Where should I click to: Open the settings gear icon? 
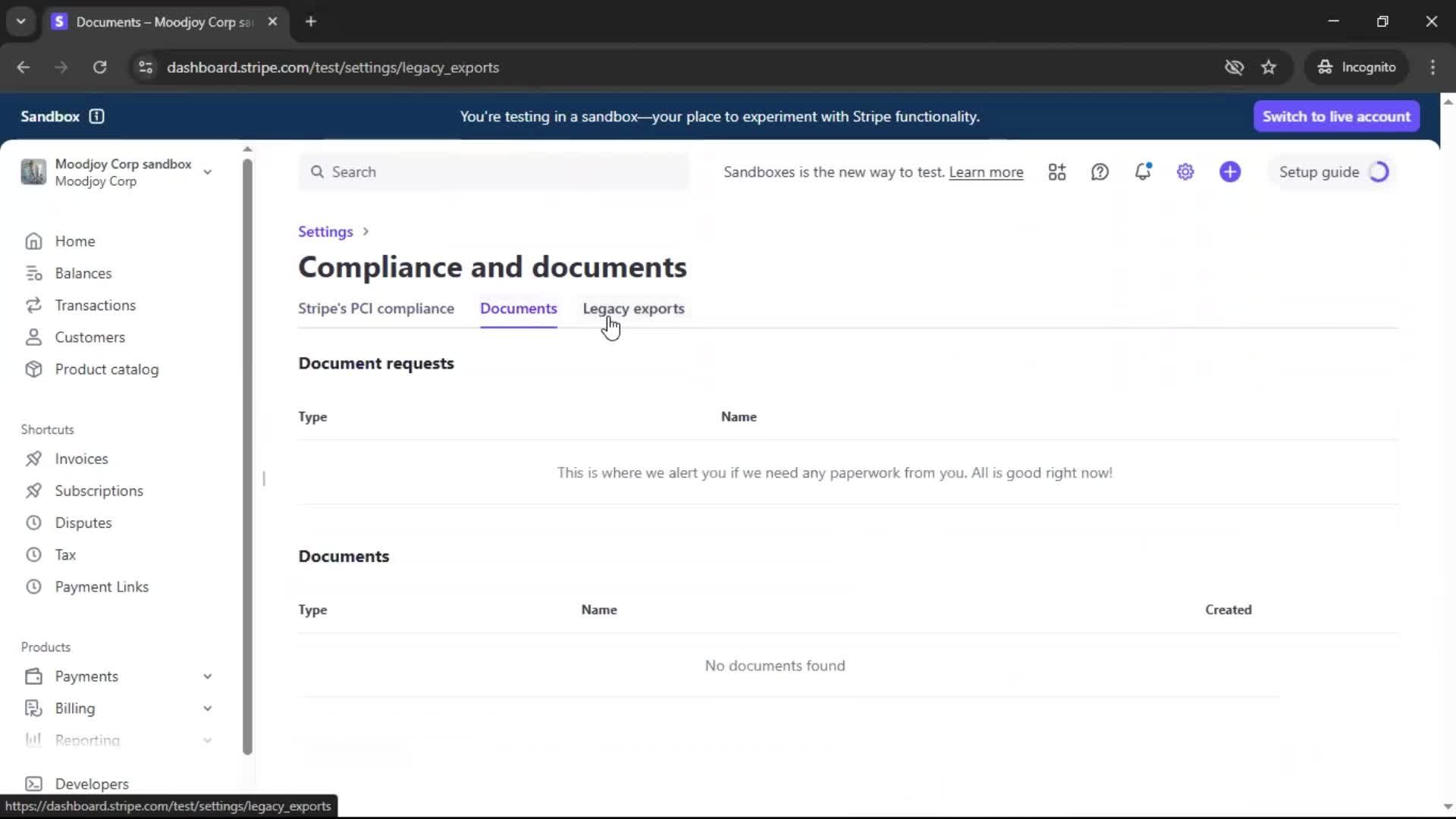1185,172
